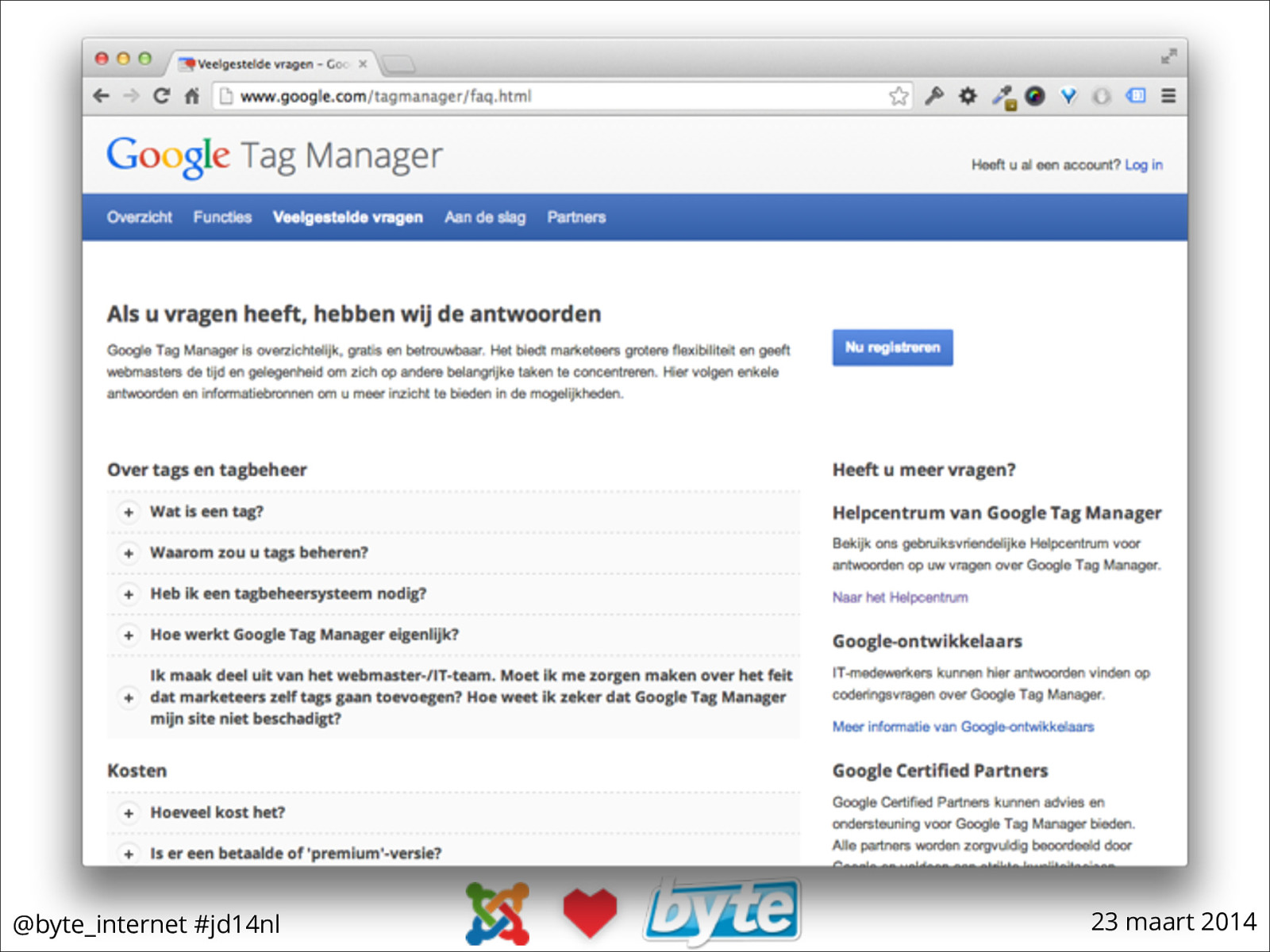Expand the webmaster-/IT-team question
Viewport: 1270px width, 952px height.
(453, 697)
